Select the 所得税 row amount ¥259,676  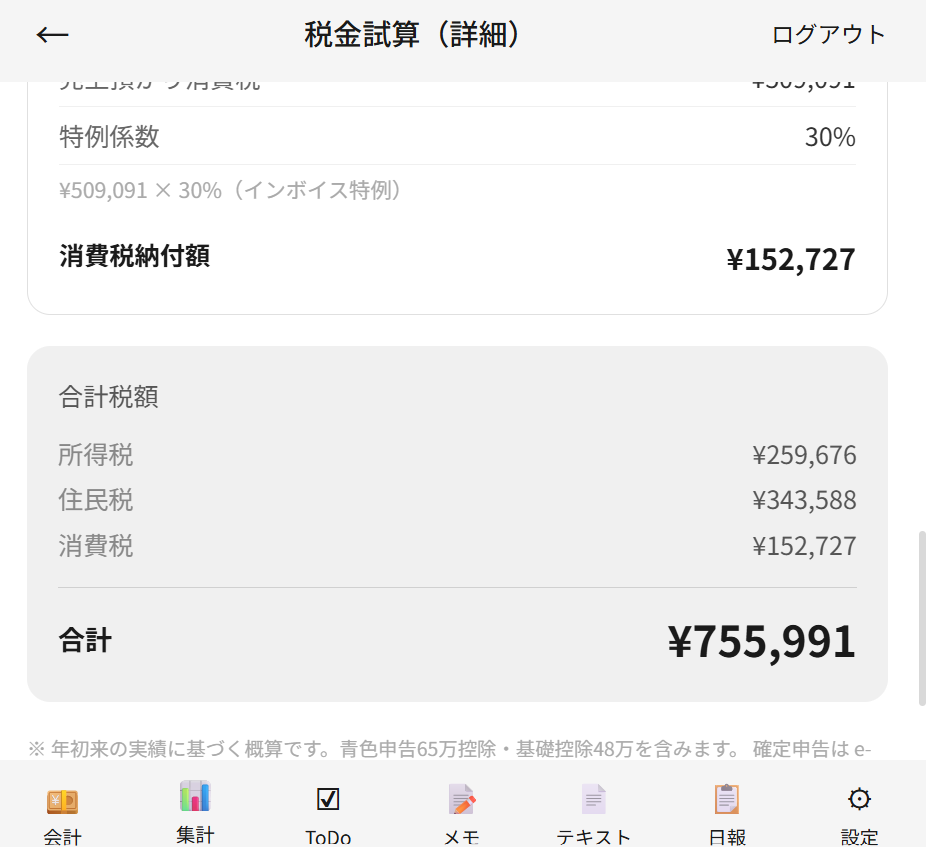[804, 455]
